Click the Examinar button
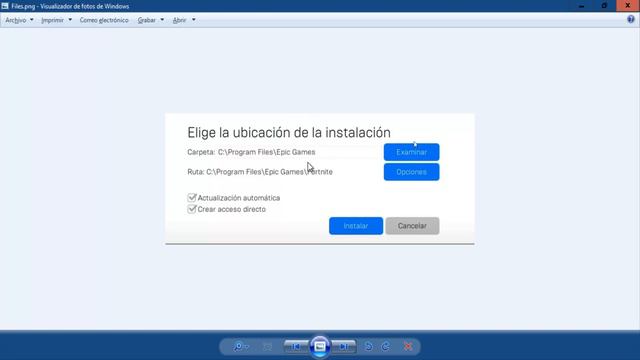This screenshot has height=360, width=640. [411, 152]
